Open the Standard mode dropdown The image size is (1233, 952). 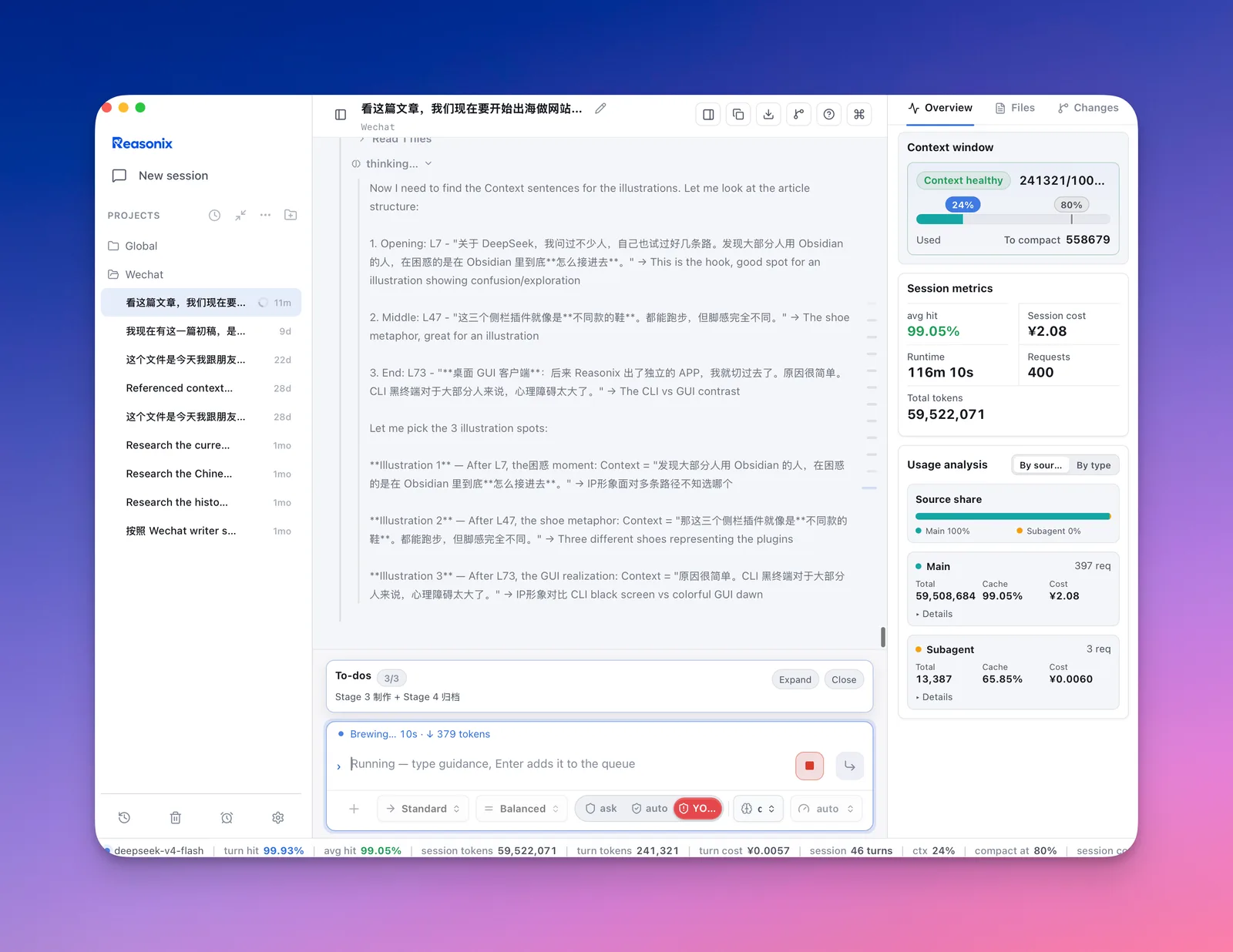pos(423,809)
